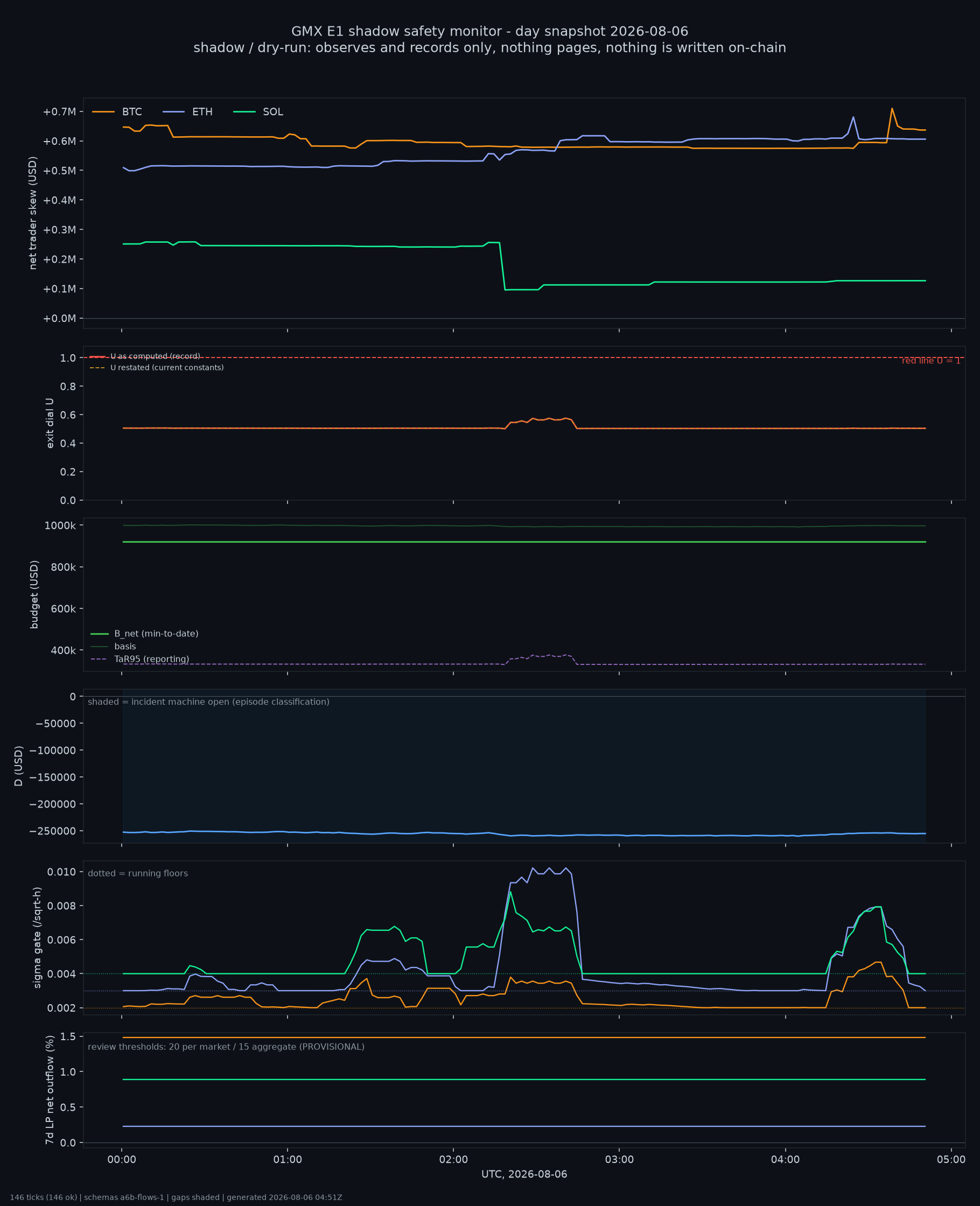Click the 0.004 sigma gate tick label

point(61,974)
